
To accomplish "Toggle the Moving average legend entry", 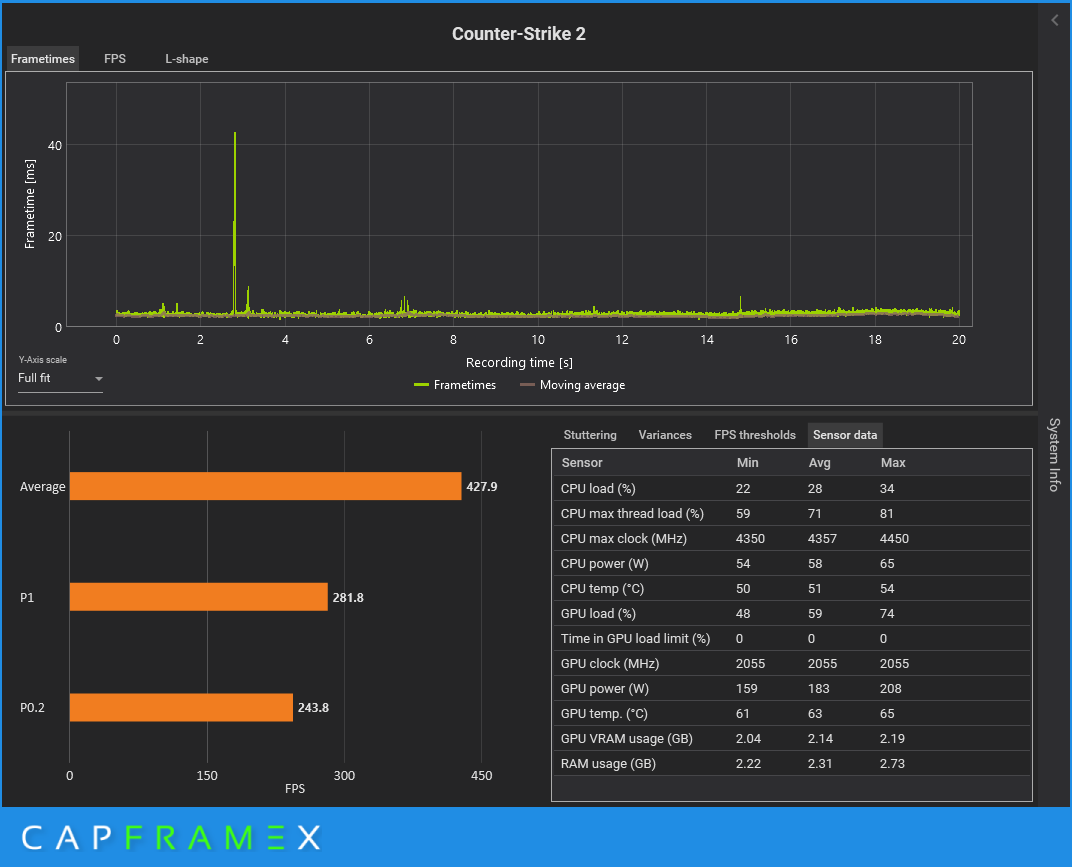I will click(x=572, y=385).
